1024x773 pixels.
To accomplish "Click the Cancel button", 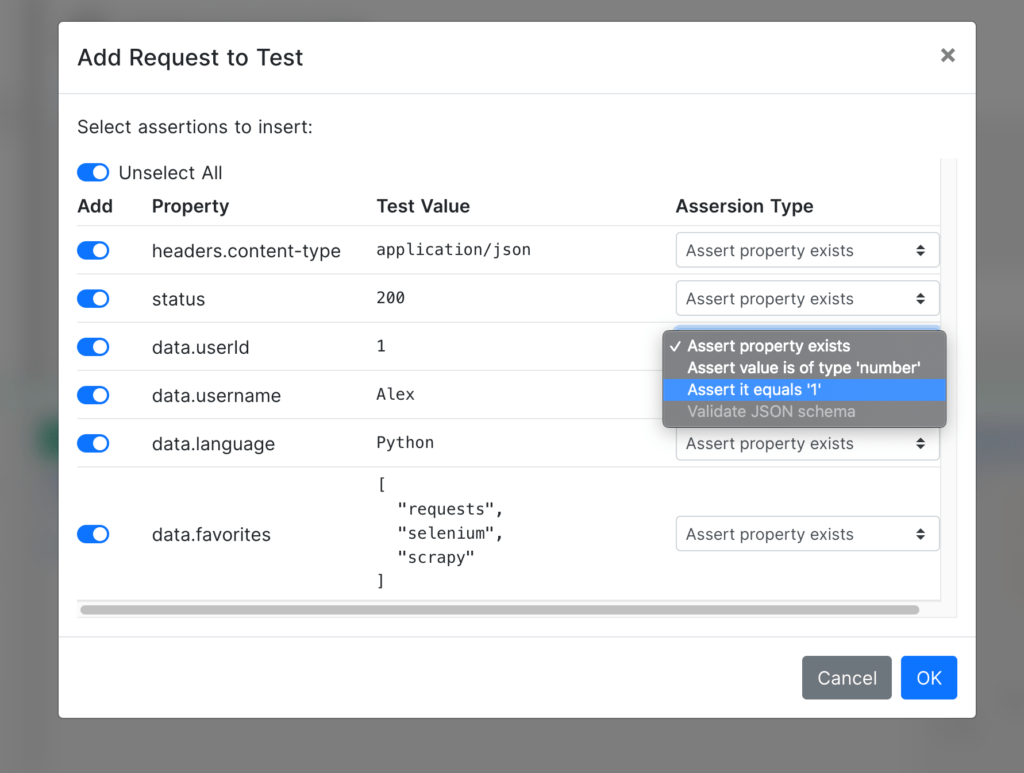I will click(x=846, y=678).
